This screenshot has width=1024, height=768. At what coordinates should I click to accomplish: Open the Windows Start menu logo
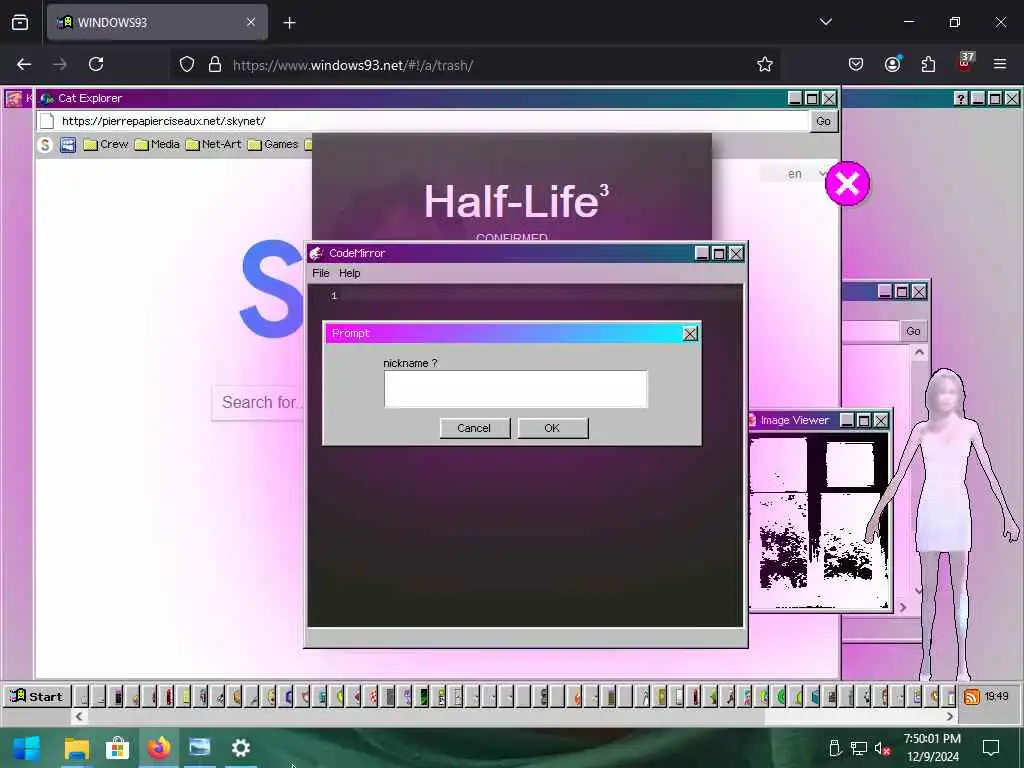click(x=27, y=748)
